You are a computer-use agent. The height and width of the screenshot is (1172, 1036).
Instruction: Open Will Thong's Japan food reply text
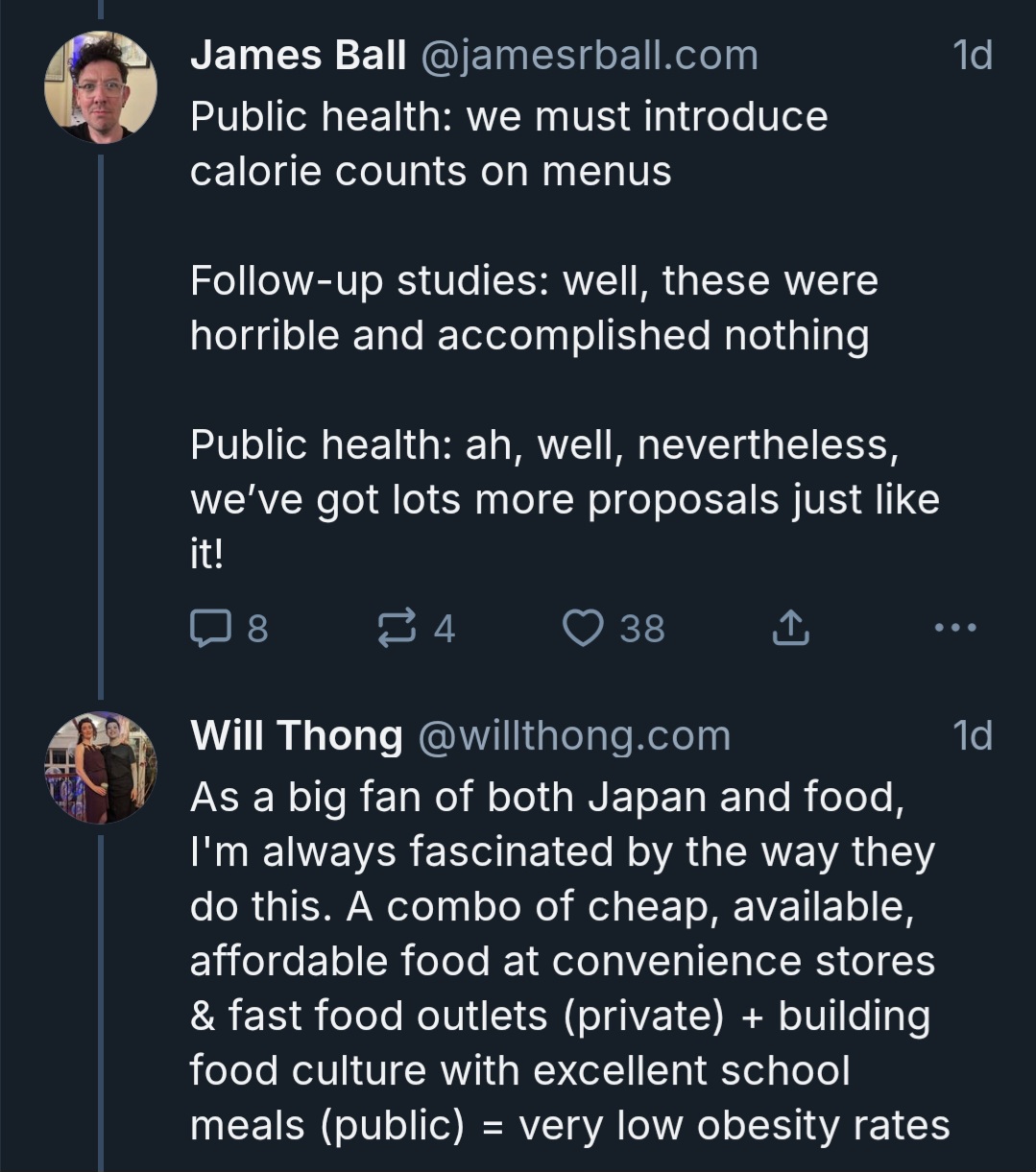click(562, 960)
